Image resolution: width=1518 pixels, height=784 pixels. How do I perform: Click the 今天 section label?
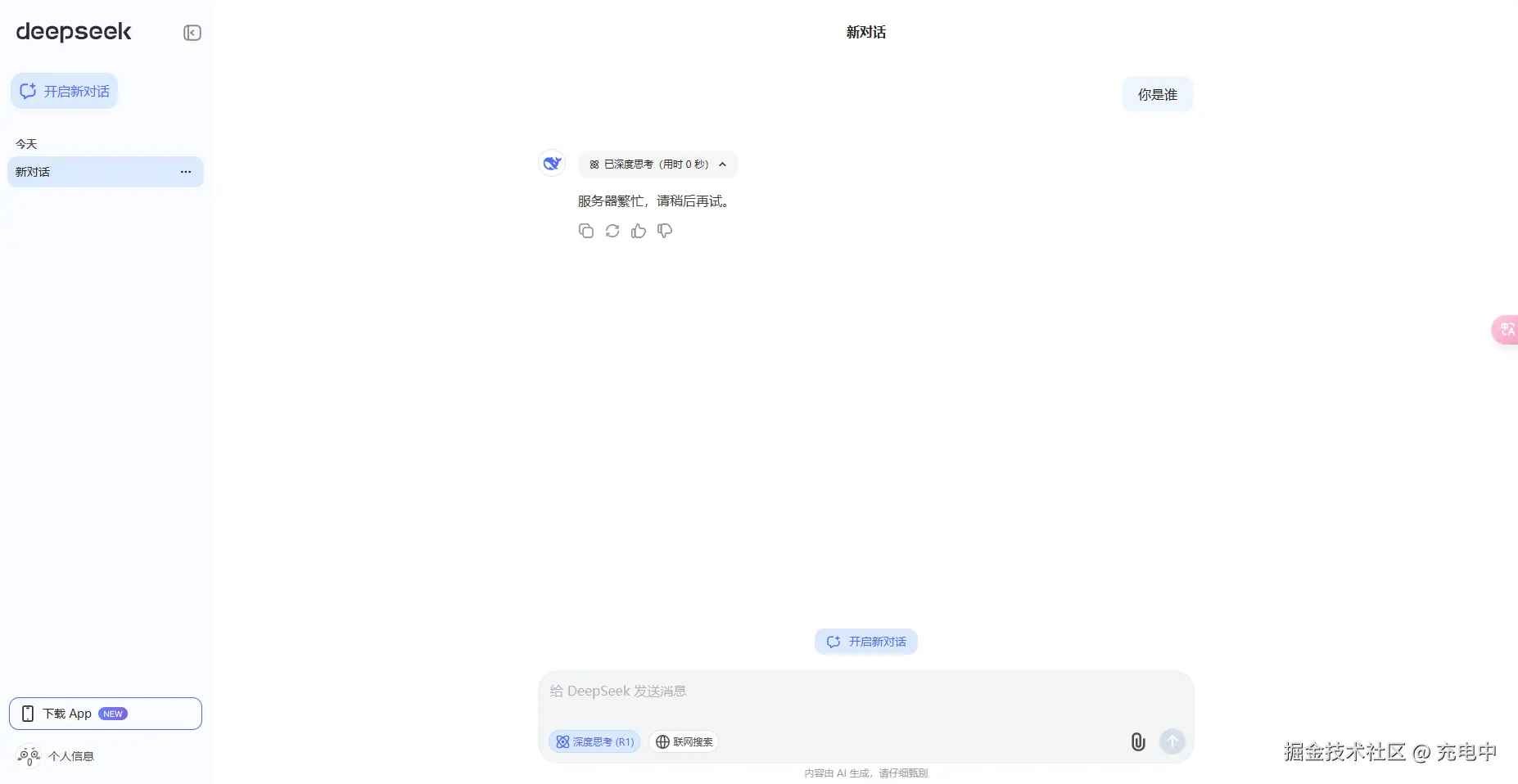point(26,144)
